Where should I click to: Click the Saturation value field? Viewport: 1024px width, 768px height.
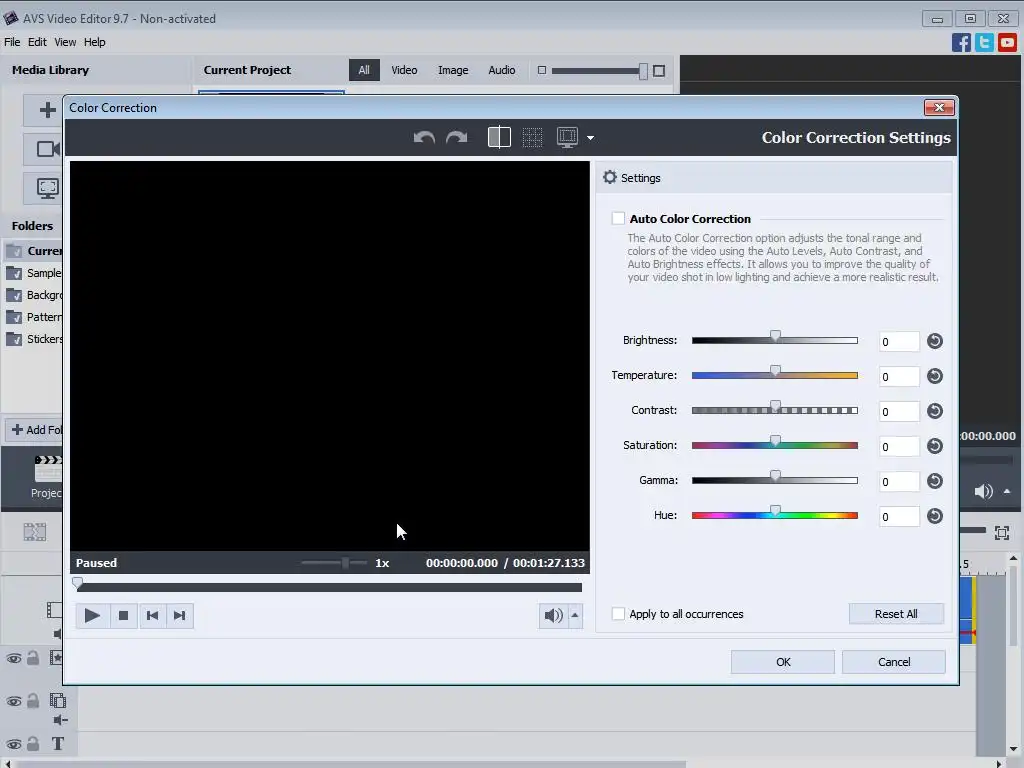[899, 447]
